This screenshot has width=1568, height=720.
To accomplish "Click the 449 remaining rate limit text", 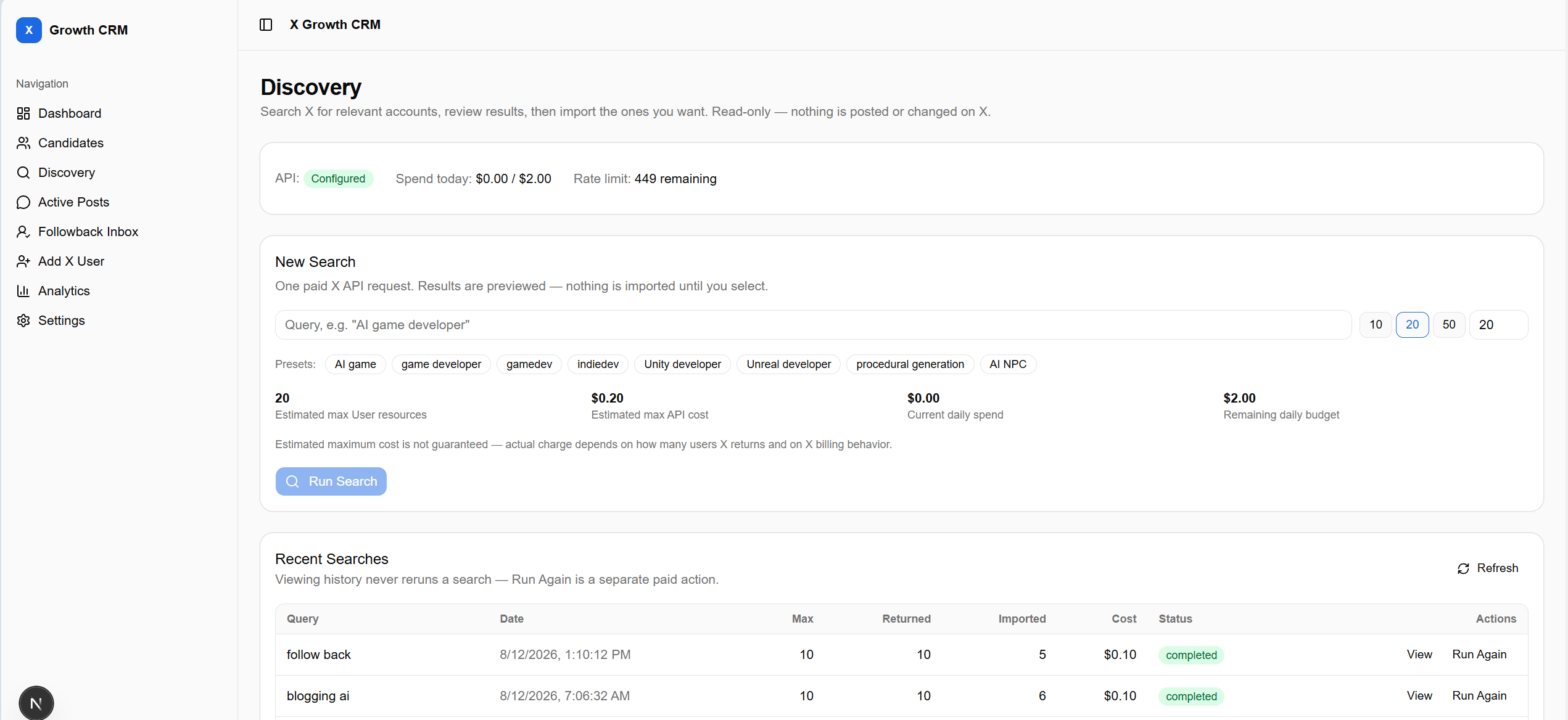I will [x=675, y=179].
